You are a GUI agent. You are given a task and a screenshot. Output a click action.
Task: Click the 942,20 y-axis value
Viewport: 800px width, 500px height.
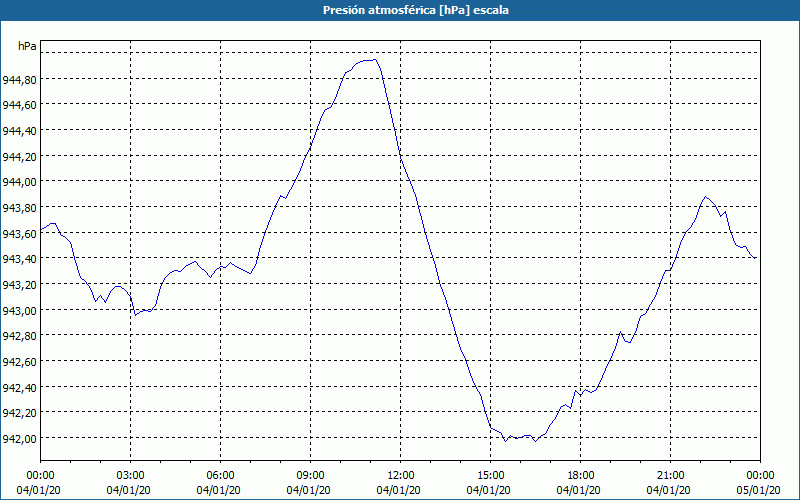point(20,413)
